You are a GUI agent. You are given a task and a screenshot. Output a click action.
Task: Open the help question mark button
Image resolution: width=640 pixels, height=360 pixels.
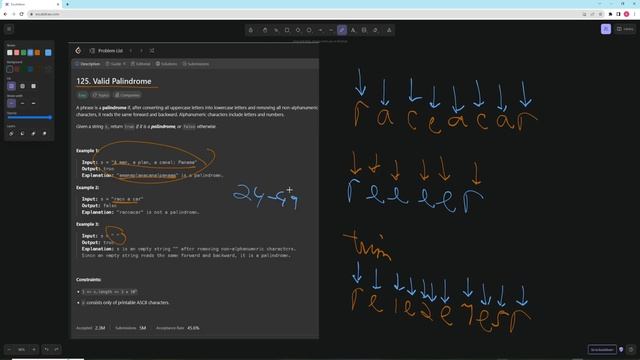point(631,350)
